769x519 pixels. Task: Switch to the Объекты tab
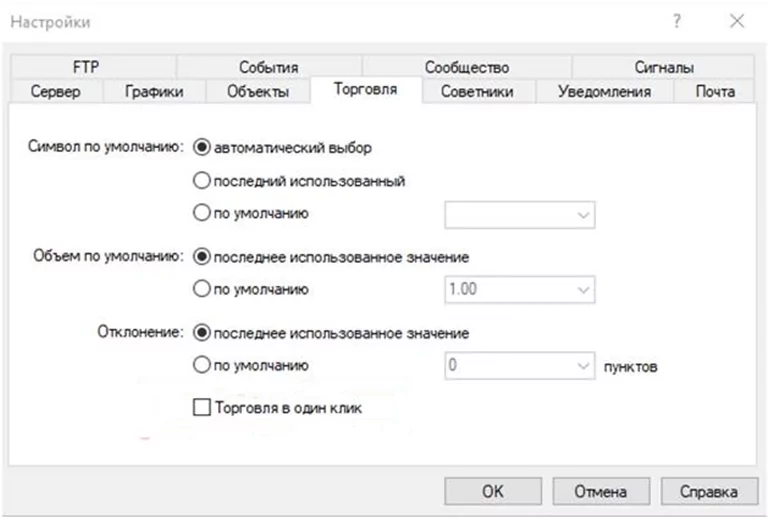(258, 91)
